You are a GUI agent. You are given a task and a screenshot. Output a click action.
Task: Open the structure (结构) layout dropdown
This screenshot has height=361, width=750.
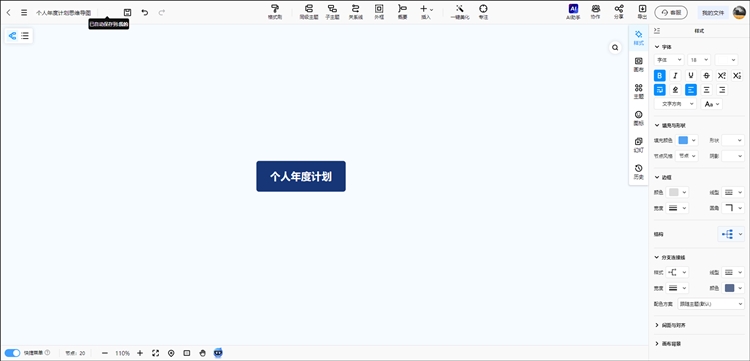tap(731, 234)
